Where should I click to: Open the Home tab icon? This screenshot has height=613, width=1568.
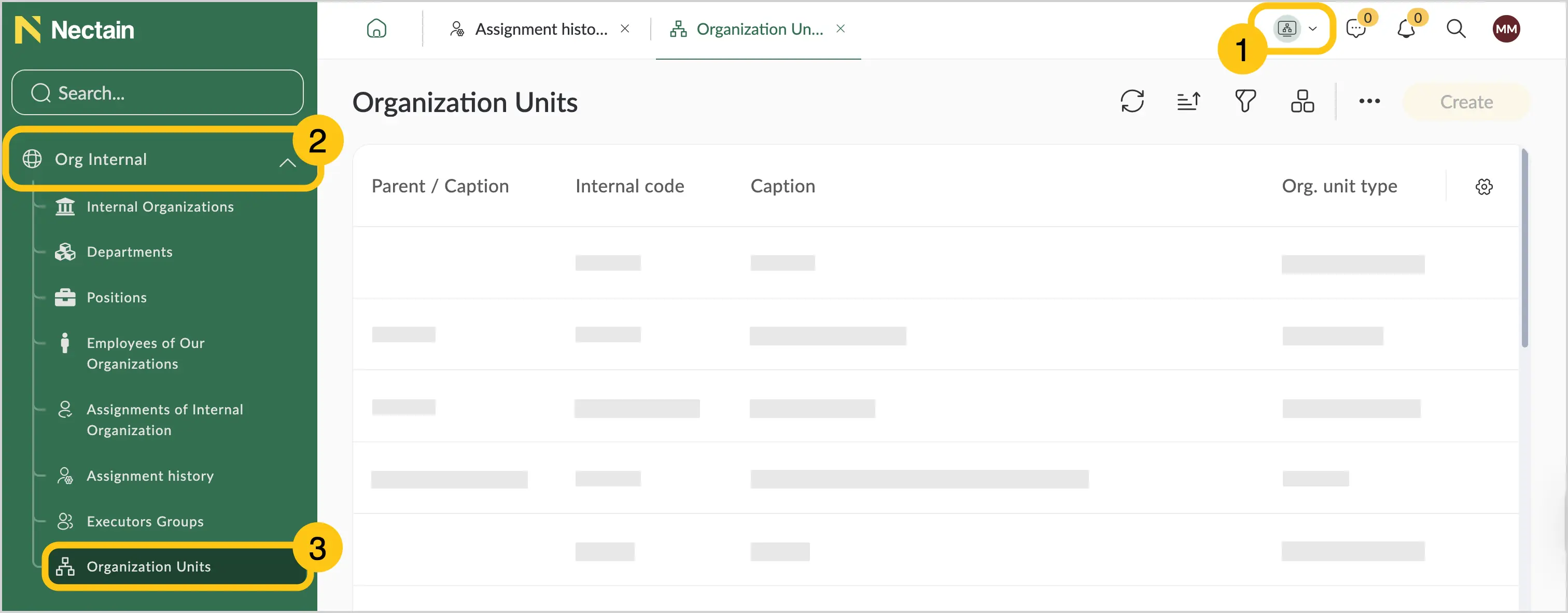[x=377, y=29]
